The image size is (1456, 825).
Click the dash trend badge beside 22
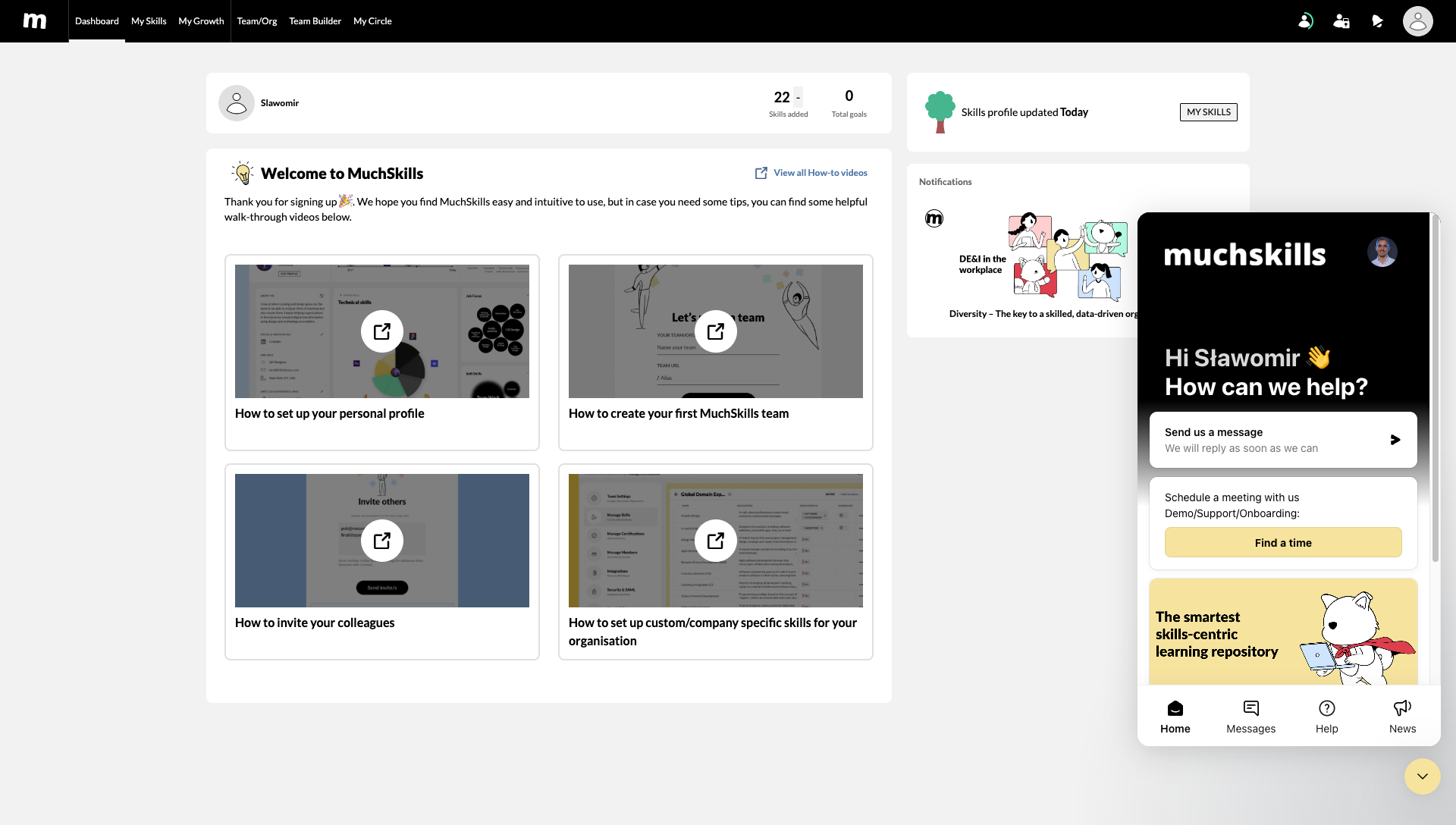798,97
